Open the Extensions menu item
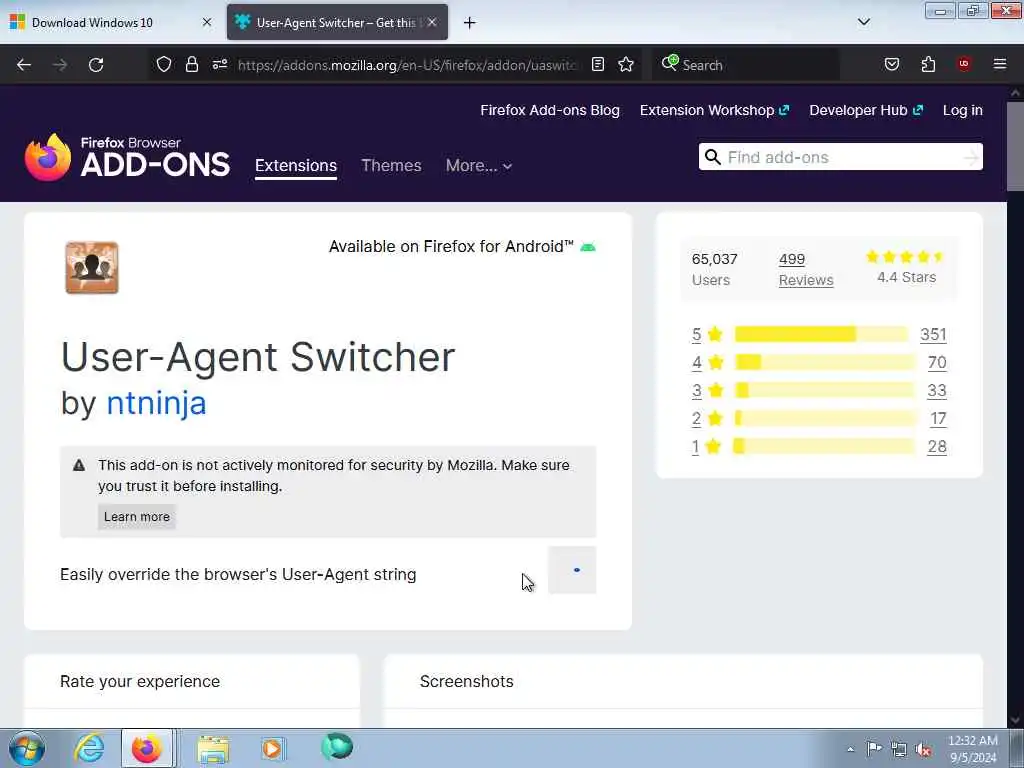Viewport: 1024px width, 768px height. tap(296, 165)
